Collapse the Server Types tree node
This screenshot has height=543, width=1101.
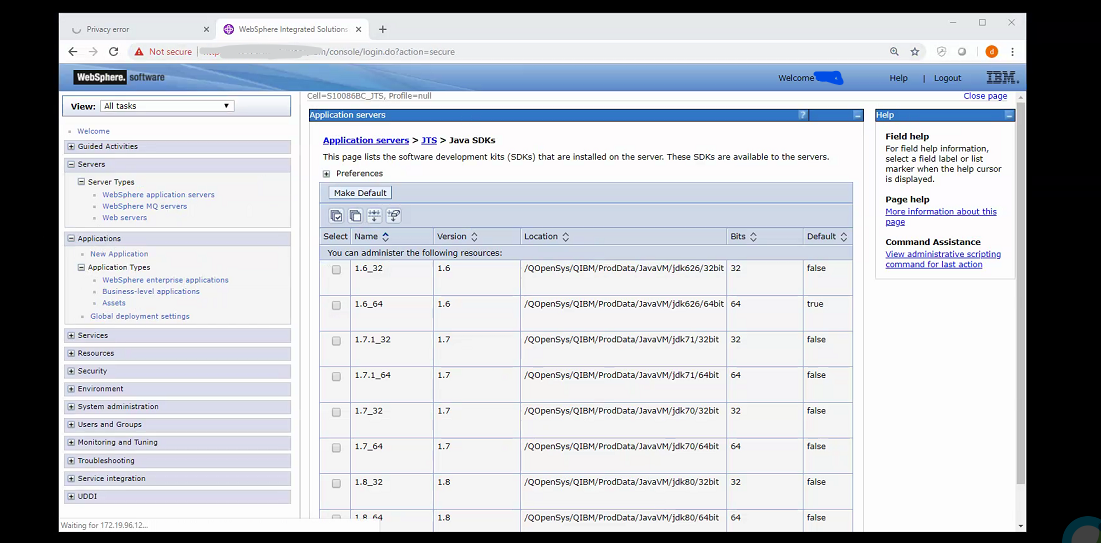81,182
